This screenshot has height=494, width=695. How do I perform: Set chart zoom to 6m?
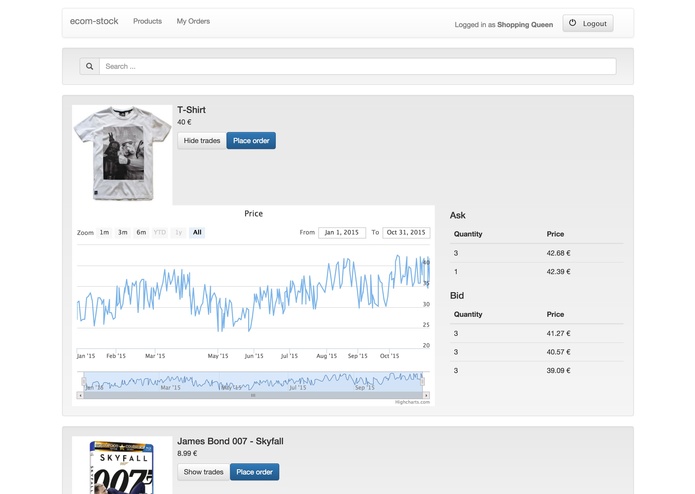pos(141,232)
